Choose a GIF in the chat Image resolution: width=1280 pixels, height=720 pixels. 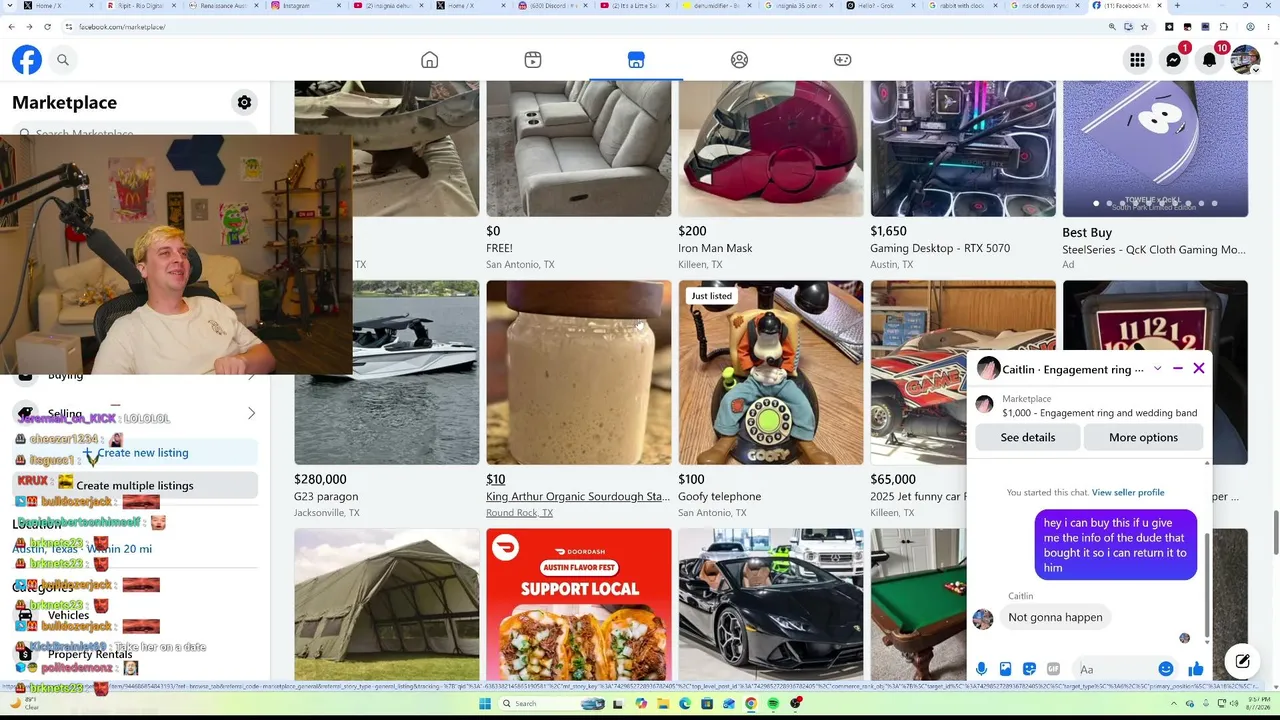[1053, 669]
